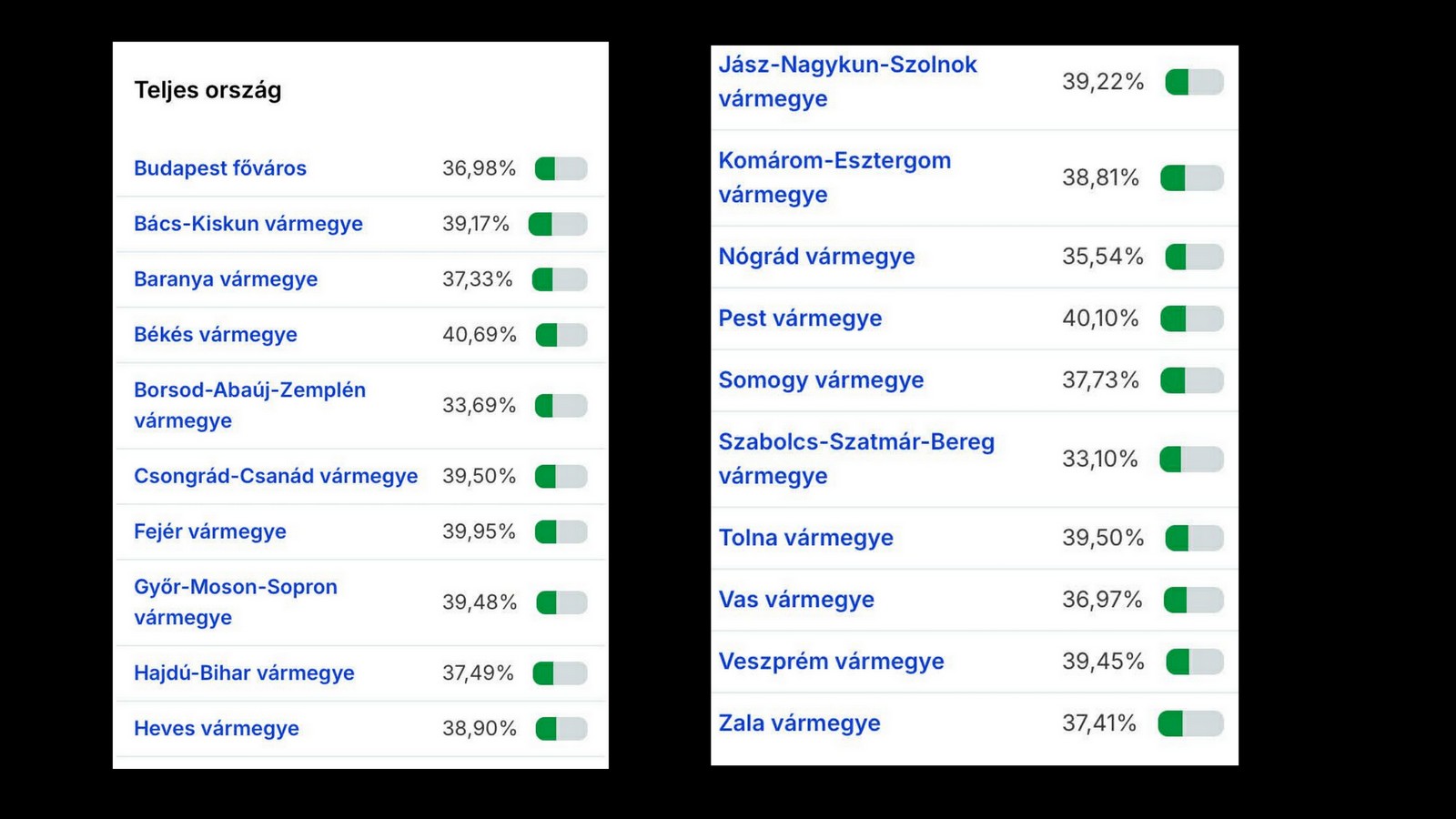Open the Komárom-Esztergom vármegye link
1456x819 pixels.
834,177
